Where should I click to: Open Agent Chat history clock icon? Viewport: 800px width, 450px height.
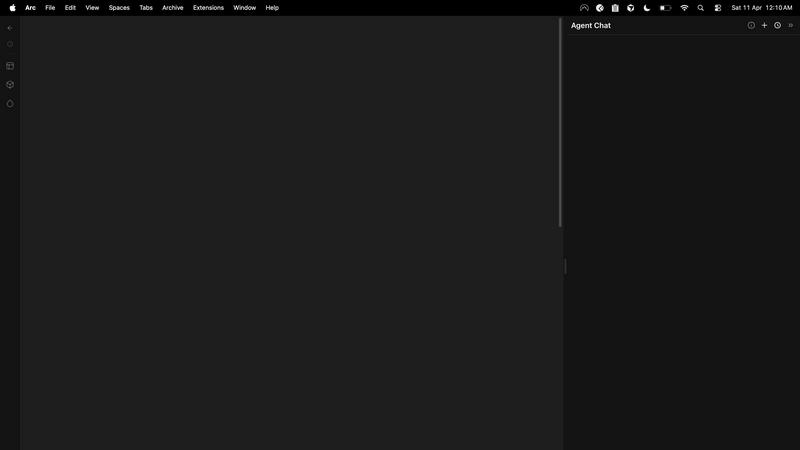pyautogui.click(x=777, y=26)
